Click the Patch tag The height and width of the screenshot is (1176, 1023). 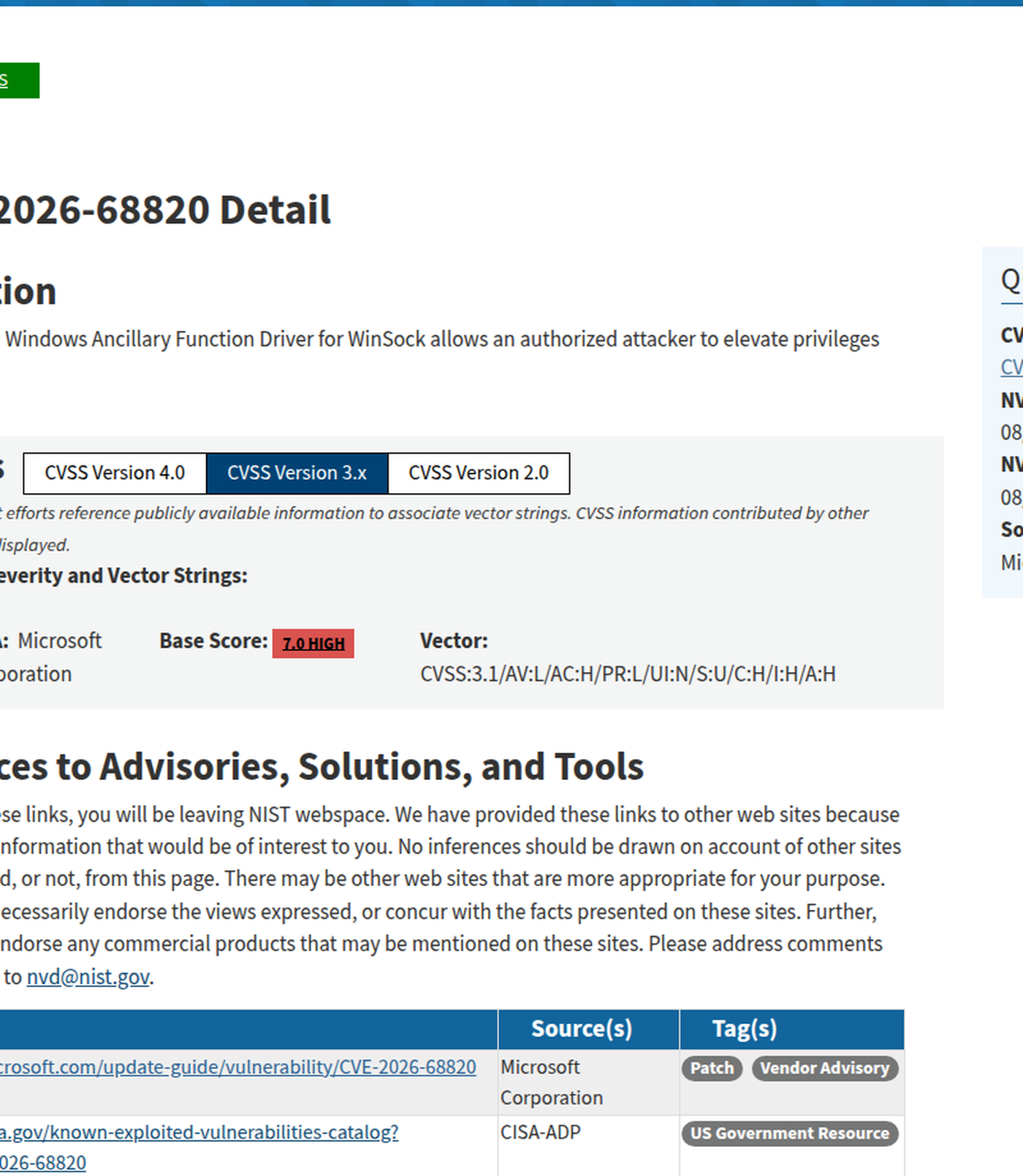click(x=712, y=1068)
